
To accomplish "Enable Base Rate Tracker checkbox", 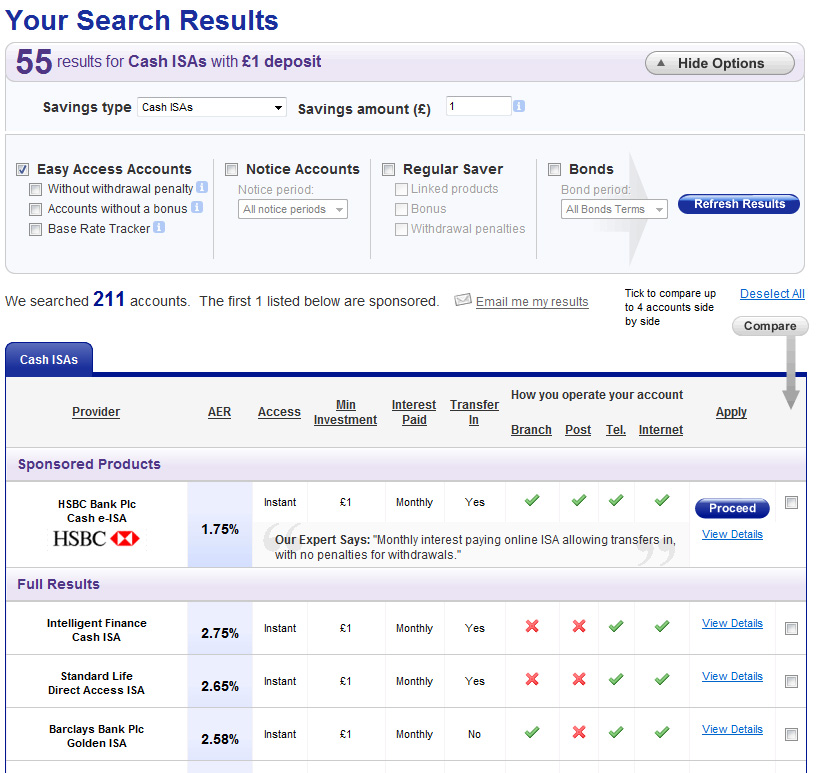I will (x=35, y=229).
